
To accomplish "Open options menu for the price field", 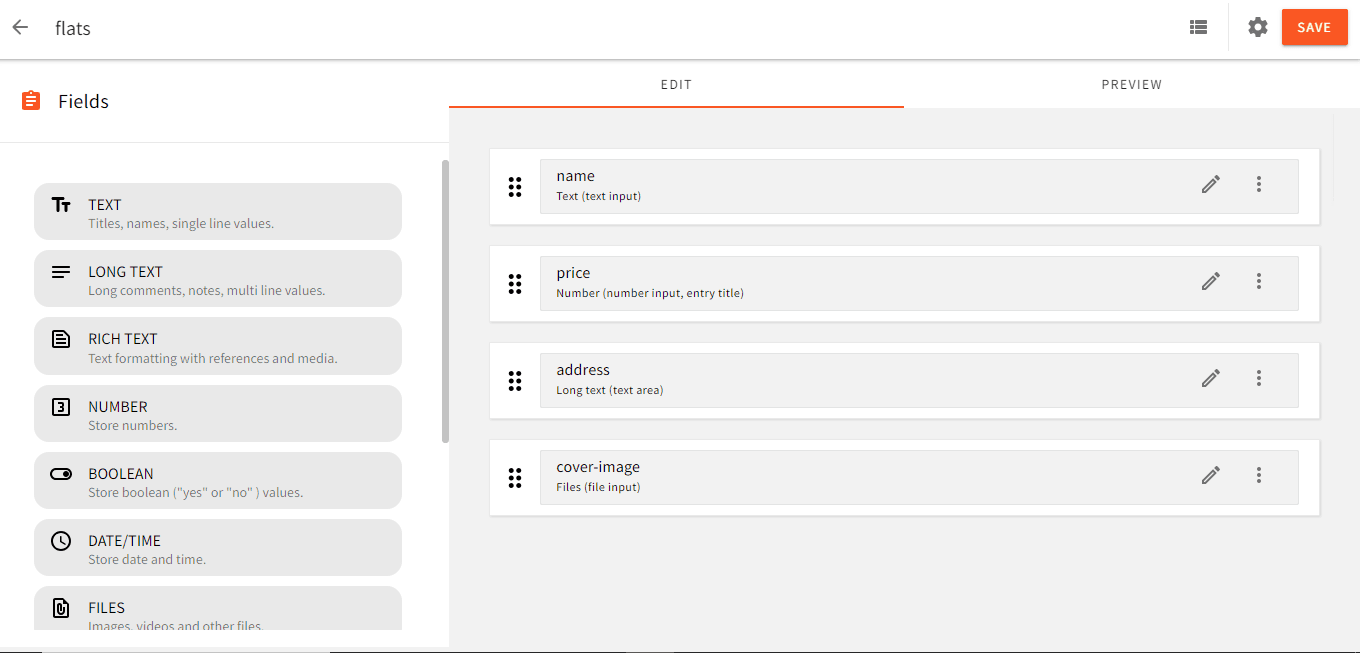I will coord(1259,281).
